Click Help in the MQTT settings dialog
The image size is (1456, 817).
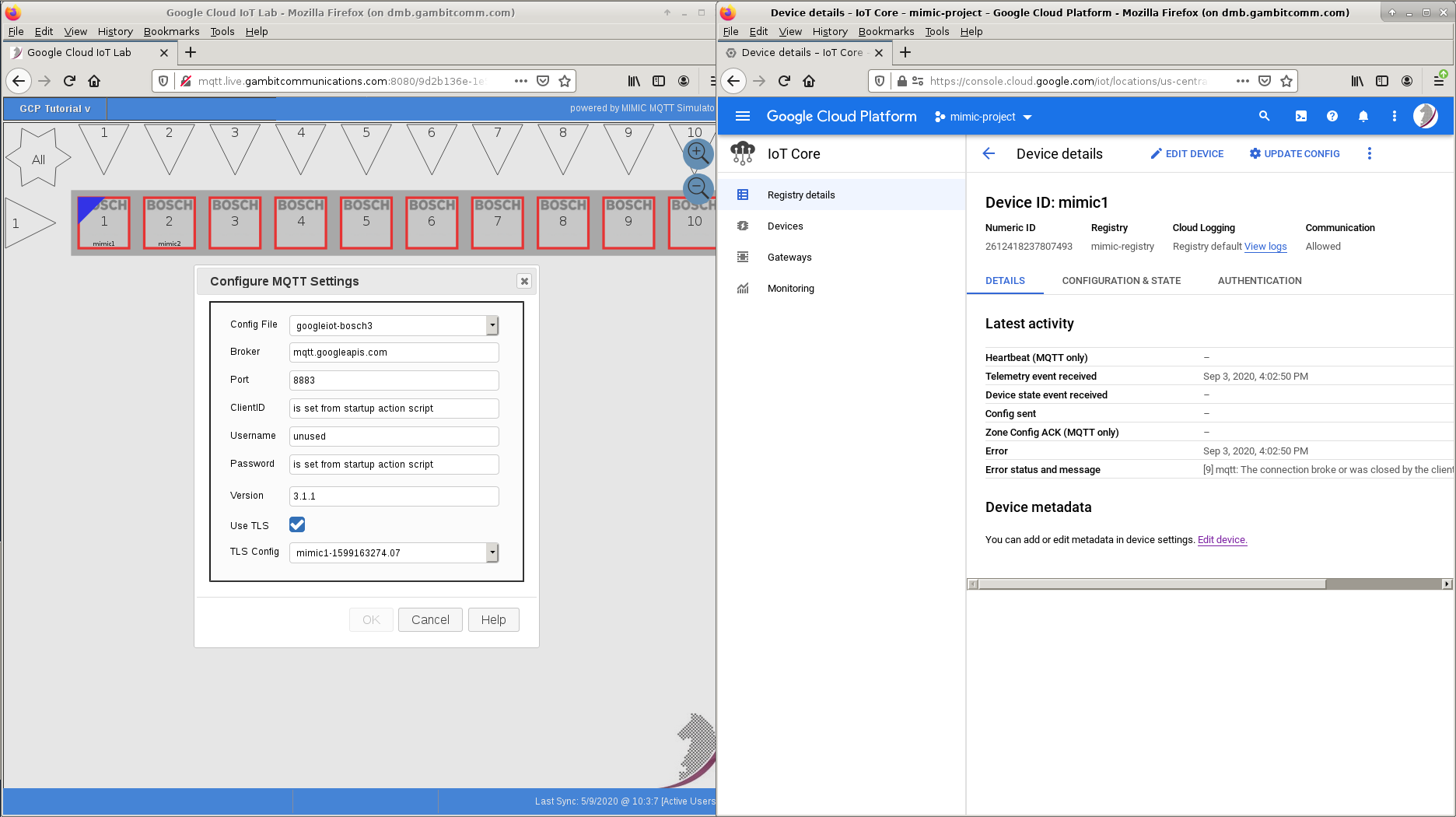[x=493, y=619]
